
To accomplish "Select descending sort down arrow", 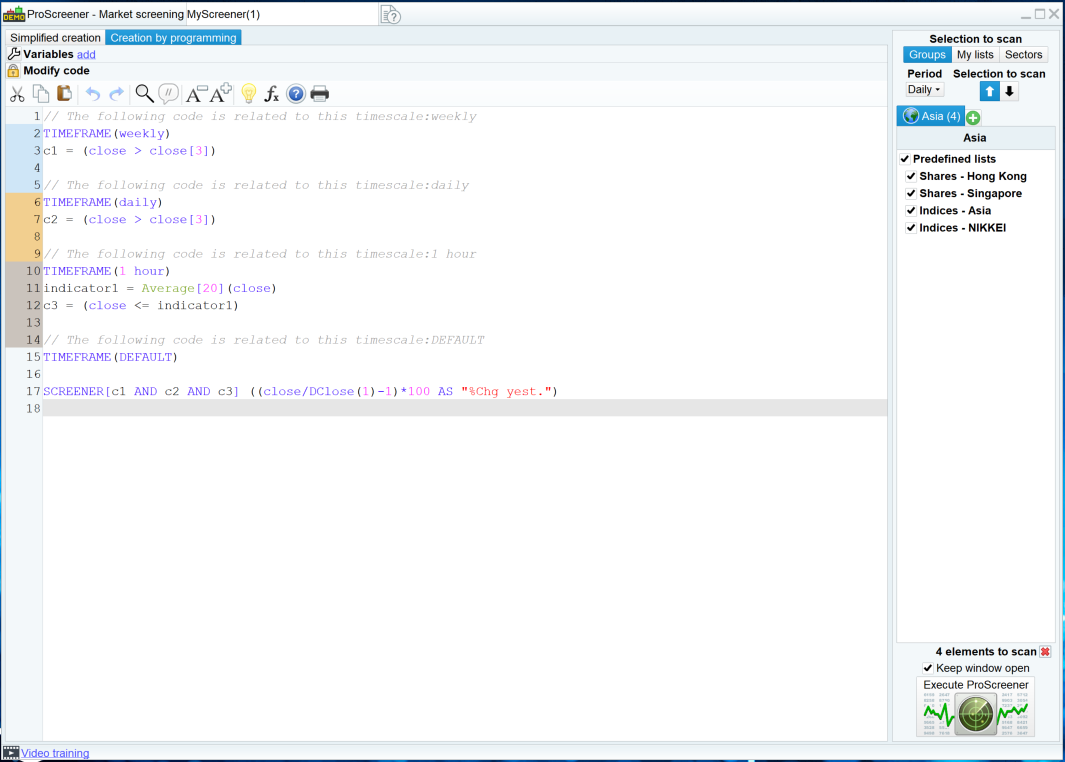I will tap(1010, 92).
